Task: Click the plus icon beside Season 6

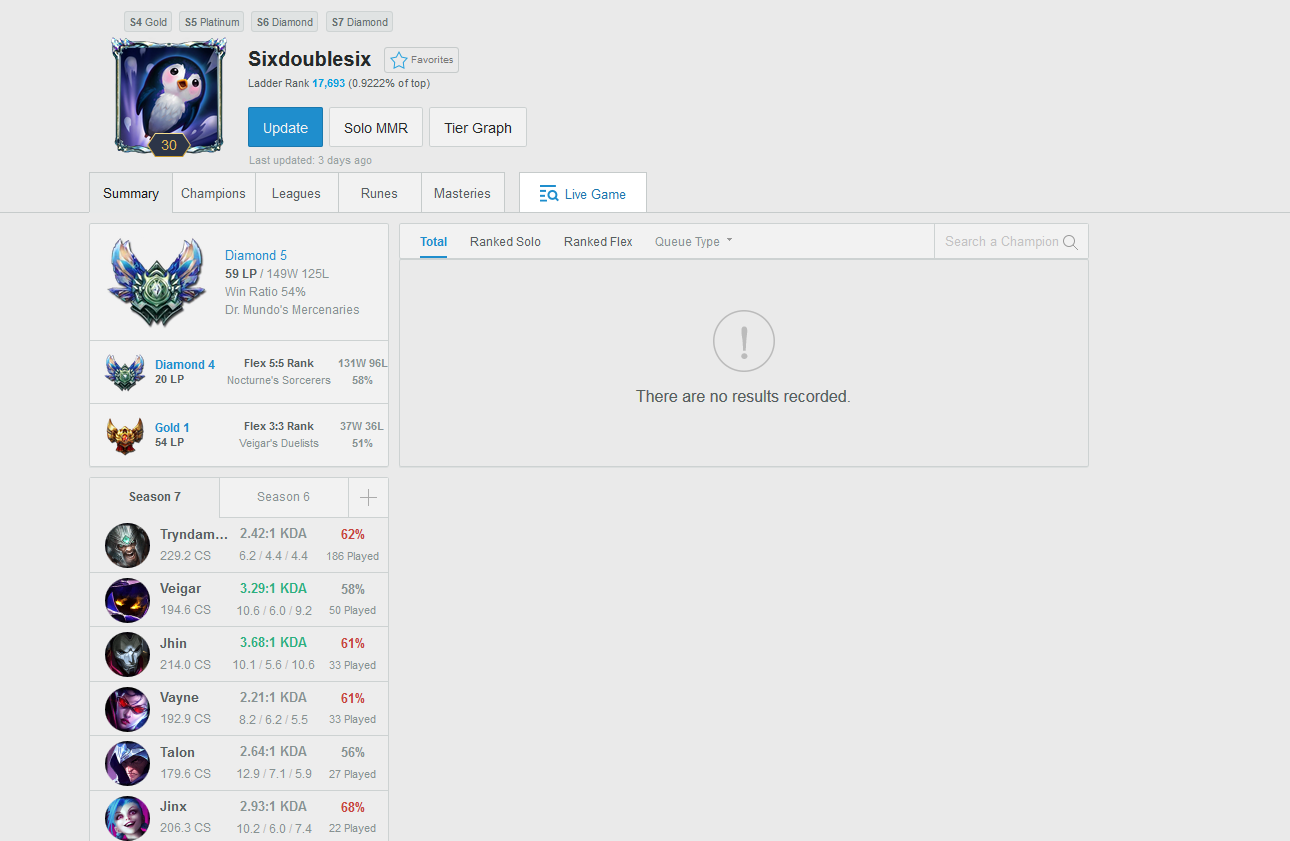Action: click(x=368, y=497)
